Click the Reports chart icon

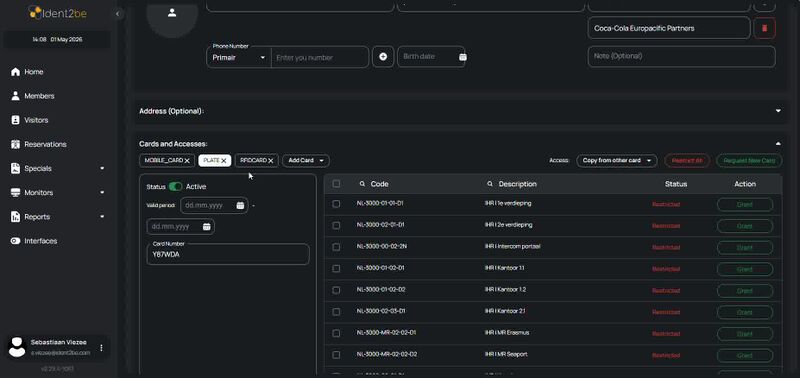point(15,217)
